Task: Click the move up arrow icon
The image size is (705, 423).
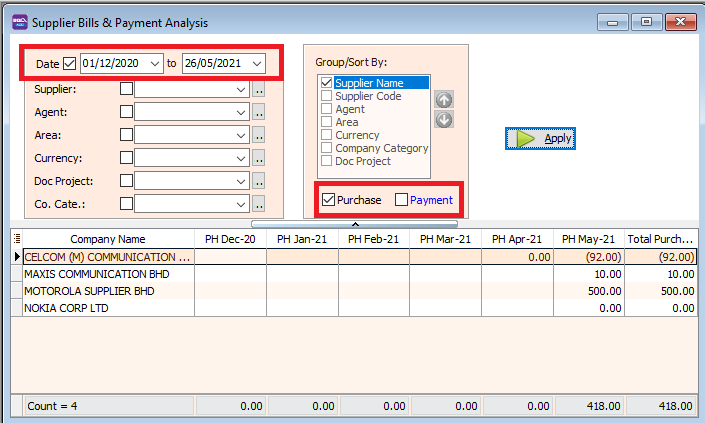Action: tap(444, 100)
